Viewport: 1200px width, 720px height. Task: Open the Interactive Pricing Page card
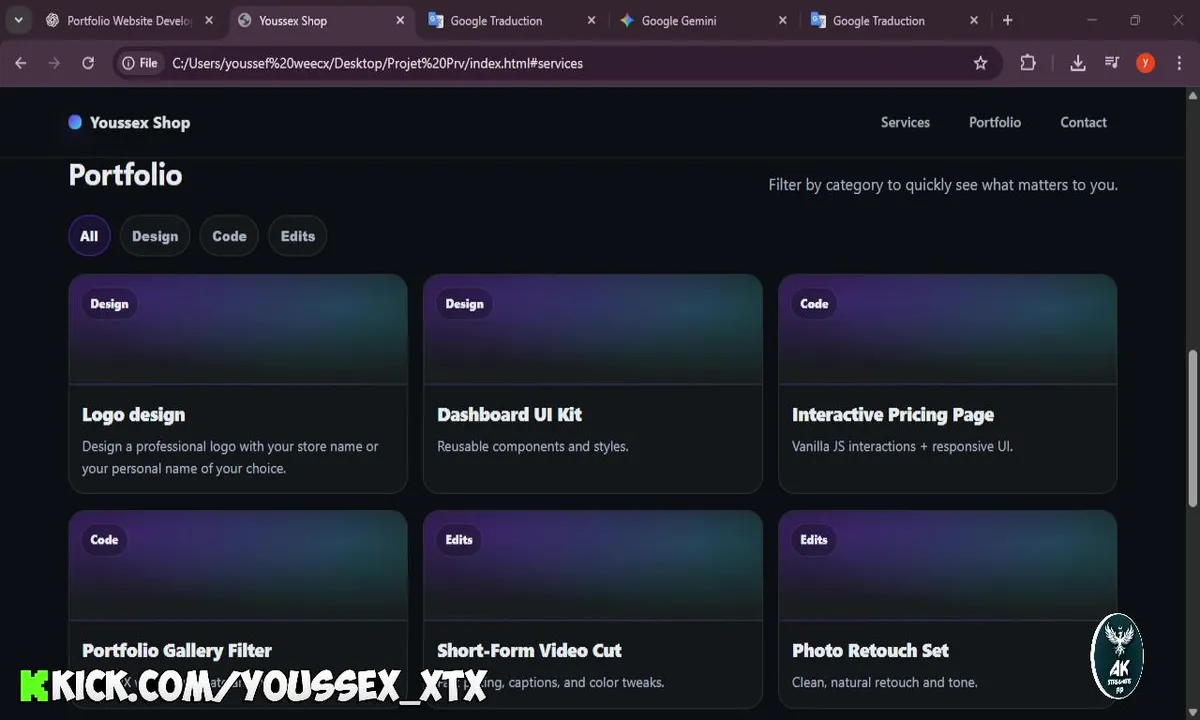click(x=948, y=384)
